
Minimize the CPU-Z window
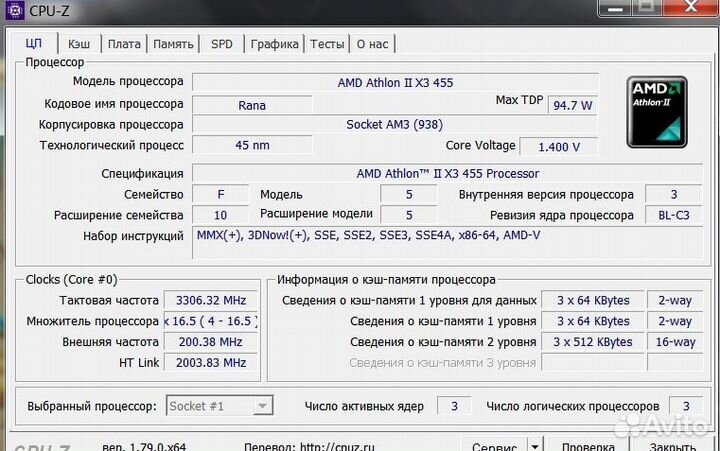pyautogui.click(x=616, y=8)
